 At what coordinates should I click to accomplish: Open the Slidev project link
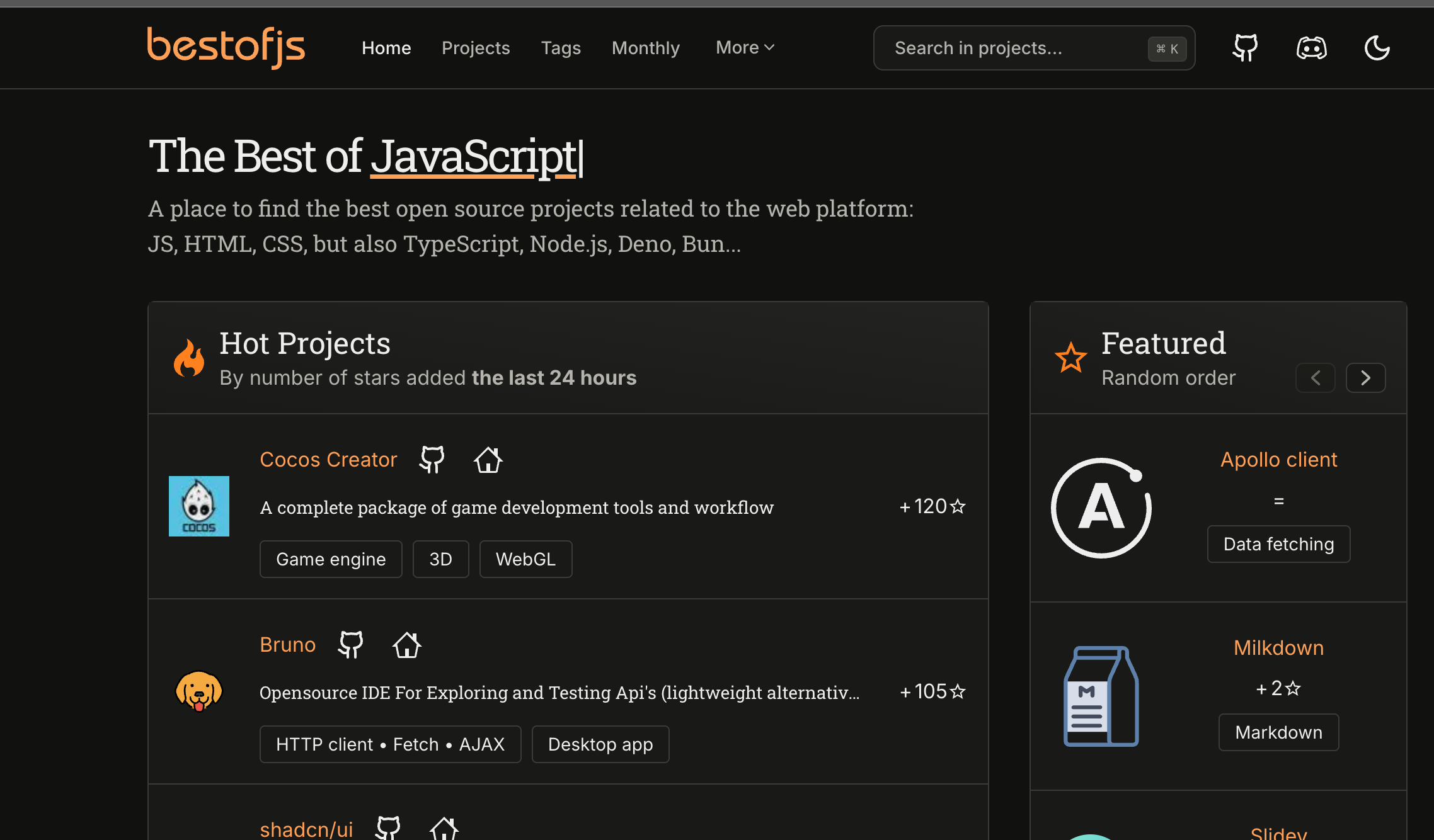click(1278, 832)
